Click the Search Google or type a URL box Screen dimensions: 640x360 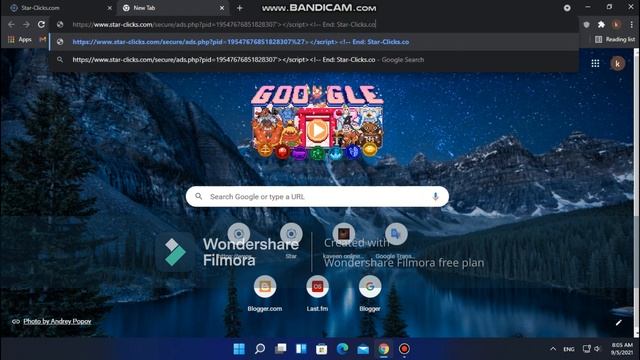pyautogui.click(x=317, y=197)
